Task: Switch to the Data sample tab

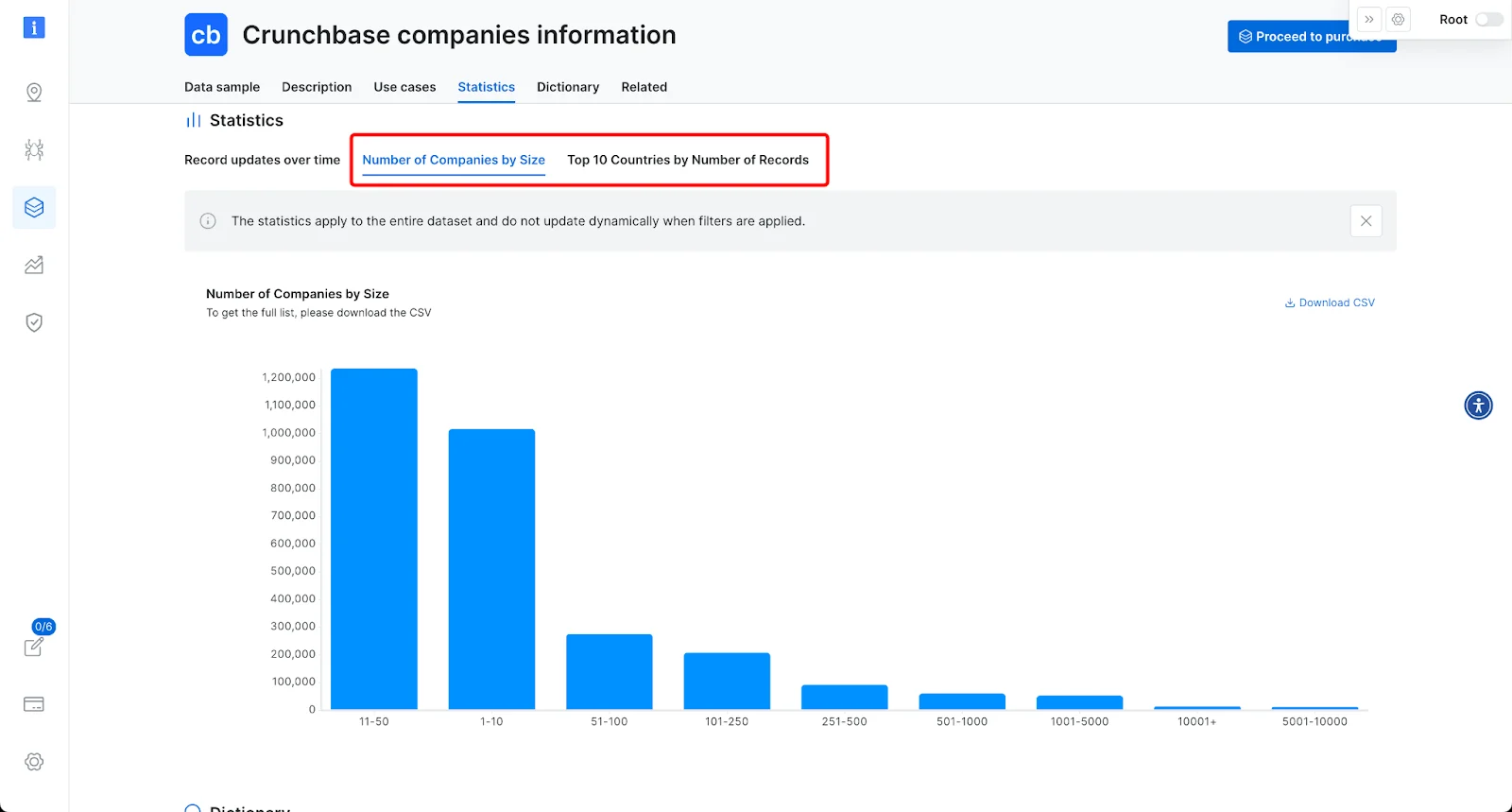Action: click(x=222, y=87)
